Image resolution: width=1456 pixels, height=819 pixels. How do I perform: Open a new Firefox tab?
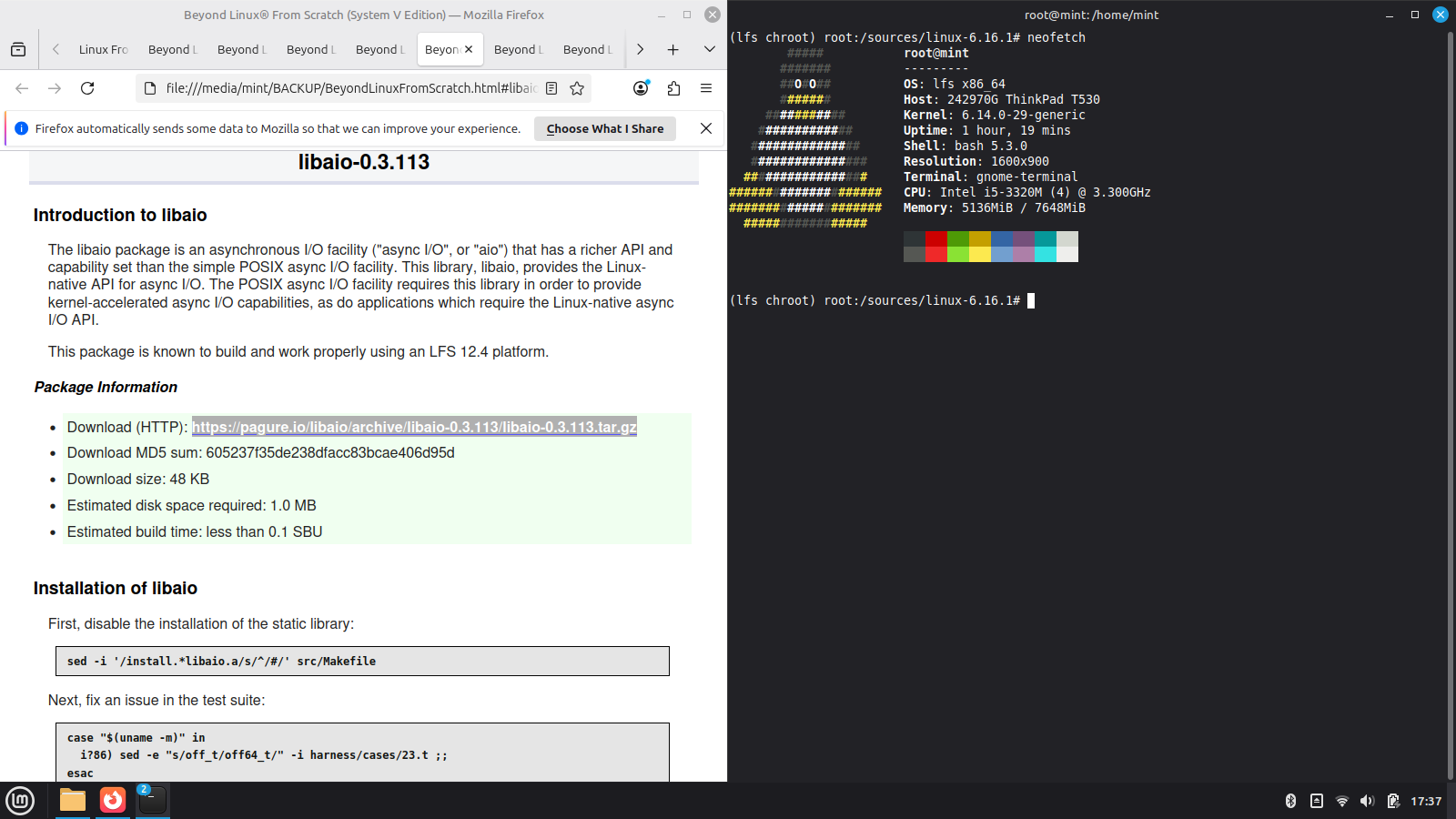pyautogui.click(x=673, y=49)
